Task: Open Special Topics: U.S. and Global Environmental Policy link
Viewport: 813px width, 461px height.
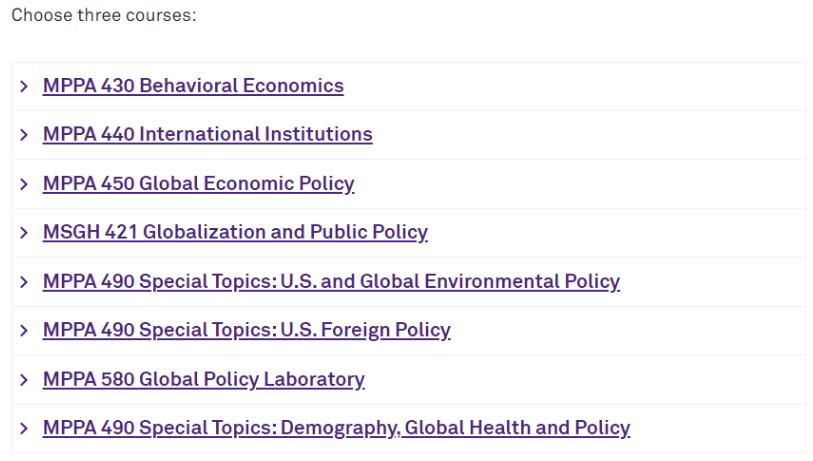Action: pyautogui.click(x=331, y=282)
